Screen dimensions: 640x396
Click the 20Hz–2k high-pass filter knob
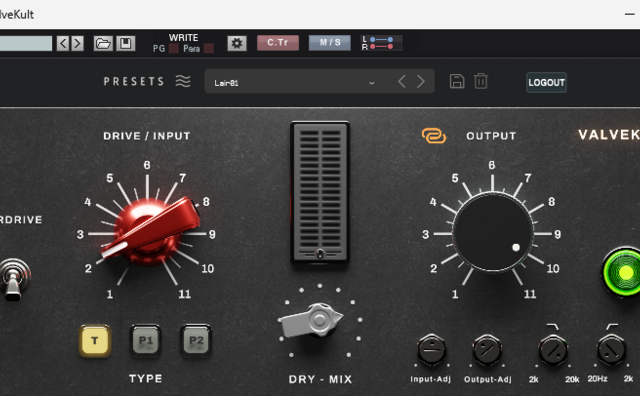611,349
